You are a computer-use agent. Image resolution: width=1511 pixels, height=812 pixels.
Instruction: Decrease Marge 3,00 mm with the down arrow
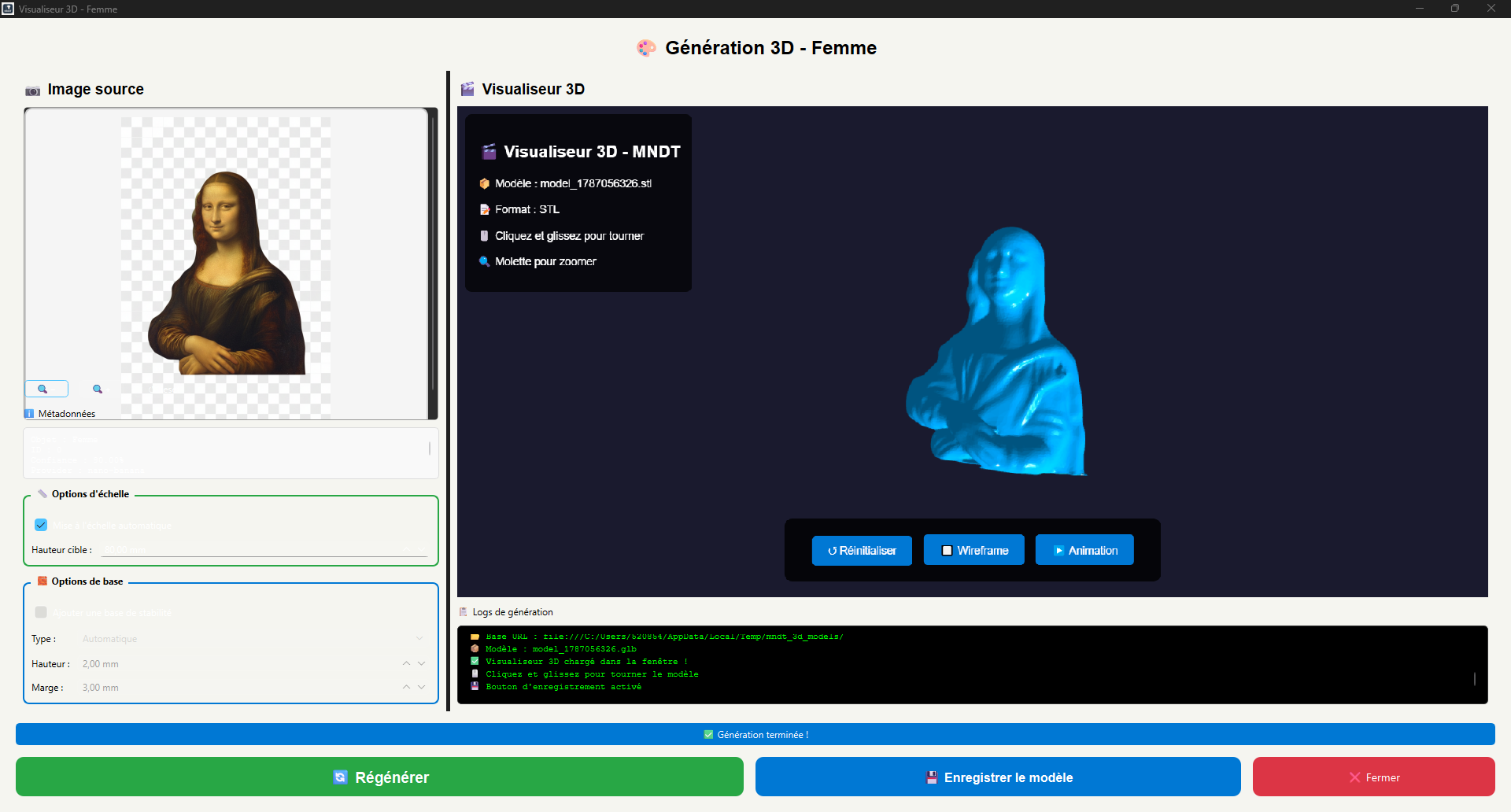(x=422, y=687)
